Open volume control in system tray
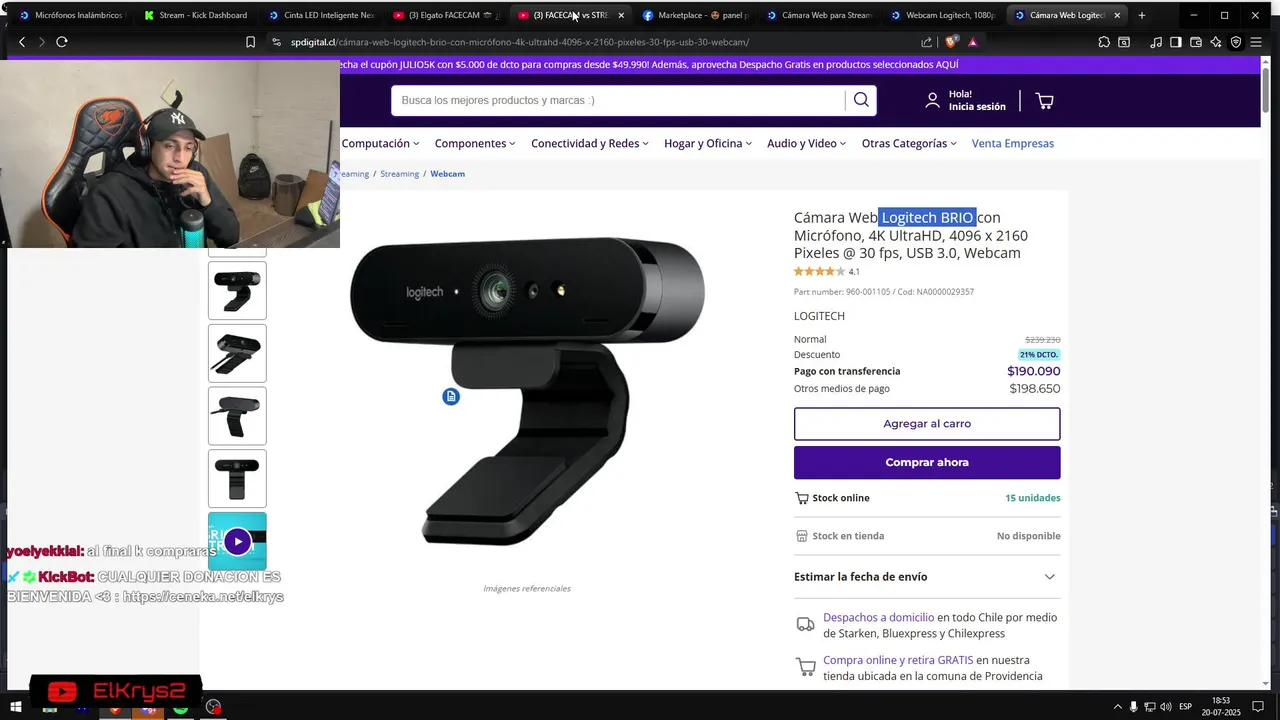This screenshot has height=720, width=1280. [1165, 707]
